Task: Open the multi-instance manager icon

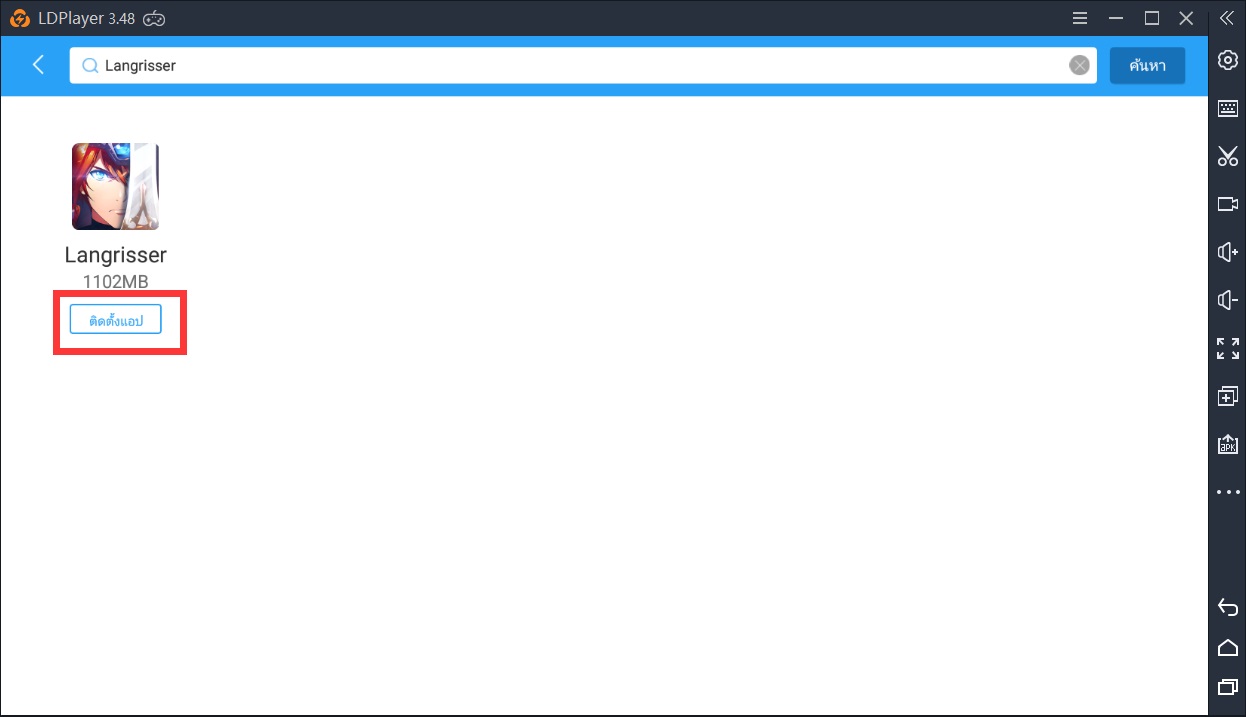Action: [1227, 396]
